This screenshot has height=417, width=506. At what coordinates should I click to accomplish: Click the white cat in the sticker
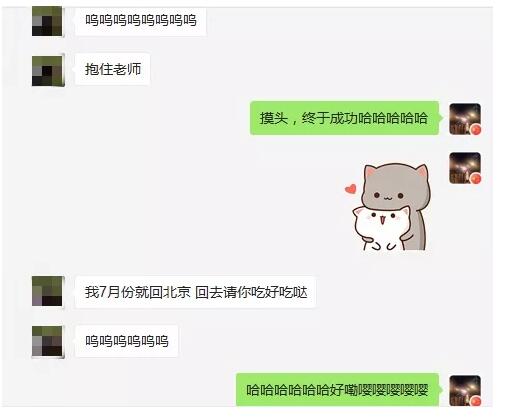click(380, 228)
